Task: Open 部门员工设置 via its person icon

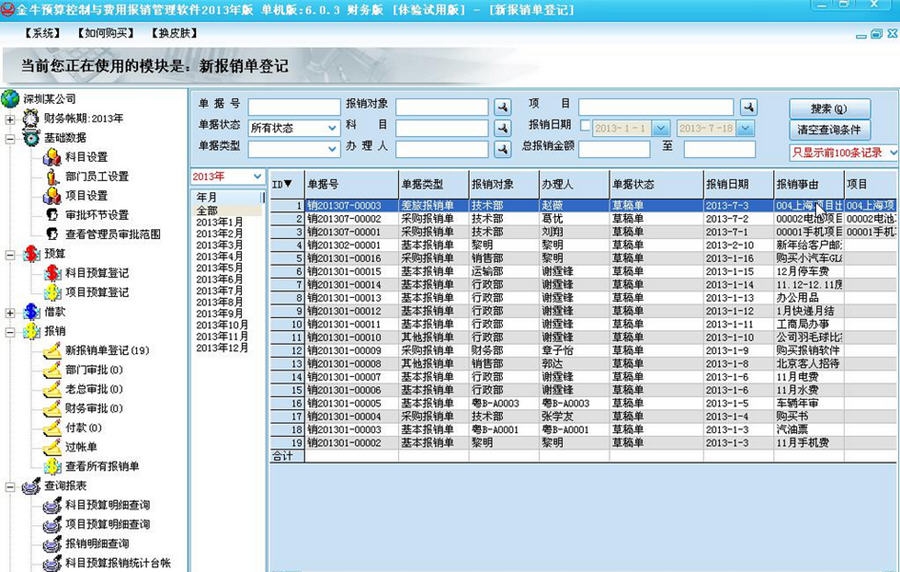Action: (52, 176)
